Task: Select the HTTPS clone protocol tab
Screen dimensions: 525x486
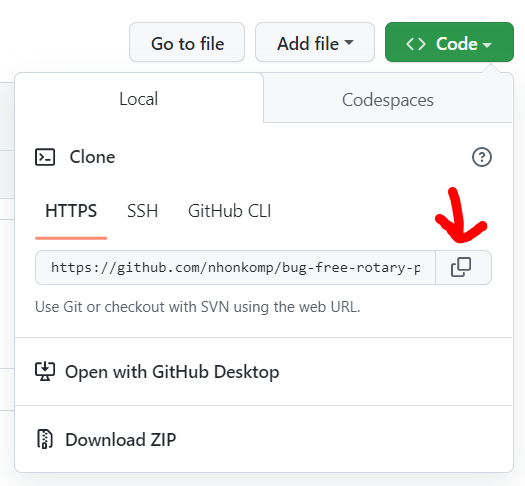Action: tap(71, 211)
